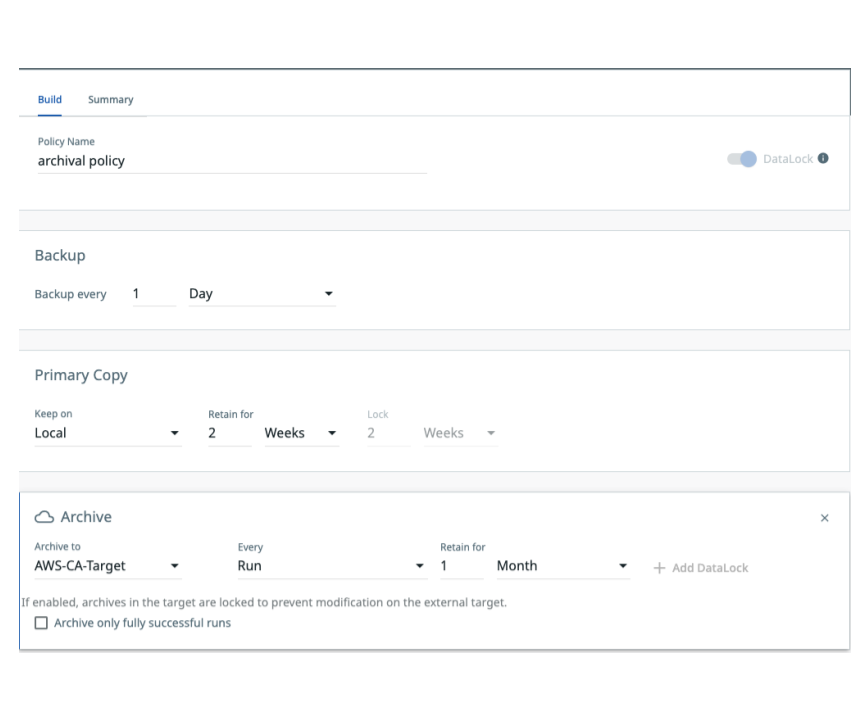867x720 pixels.
Task: Open the disabled Lock Weeks dropdown
Action: click(x=459, y=433)
